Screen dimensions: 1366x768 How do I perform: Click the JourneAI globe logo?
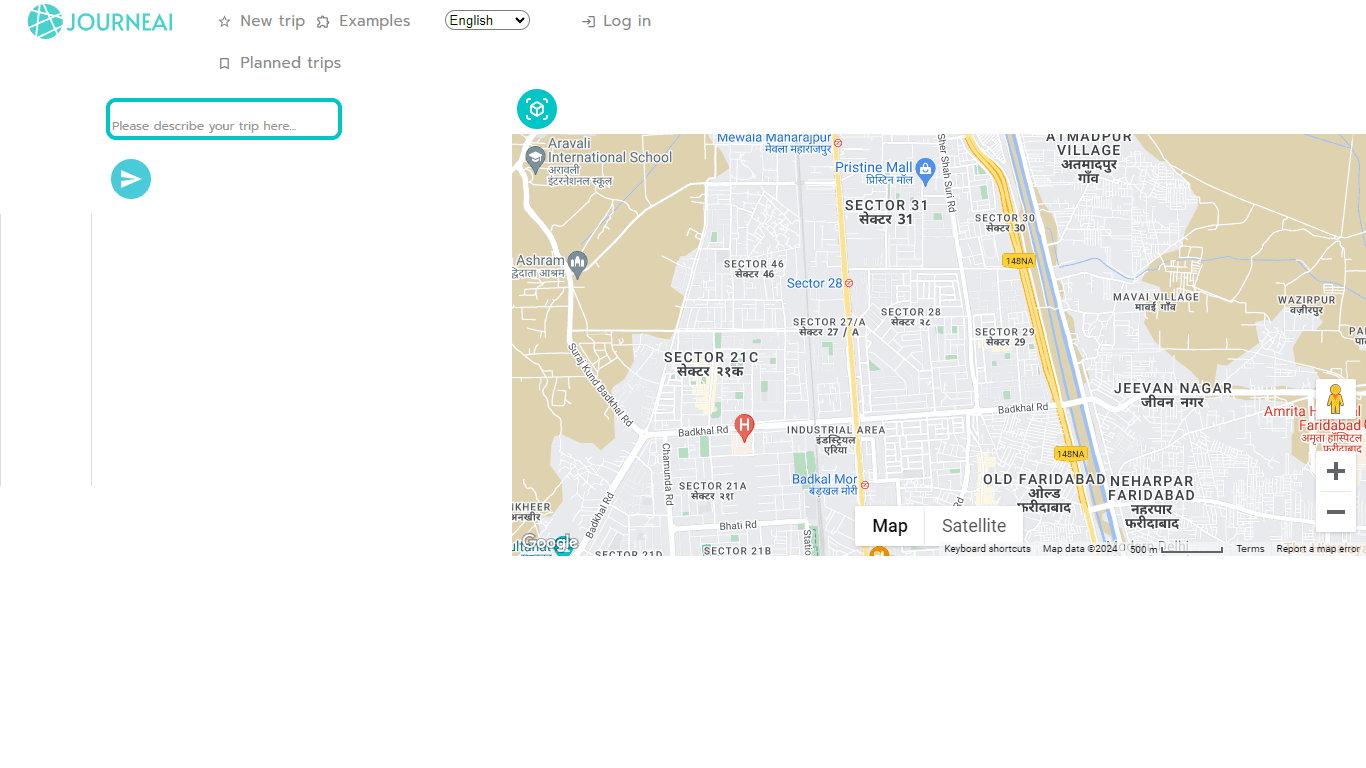point(45,21)
